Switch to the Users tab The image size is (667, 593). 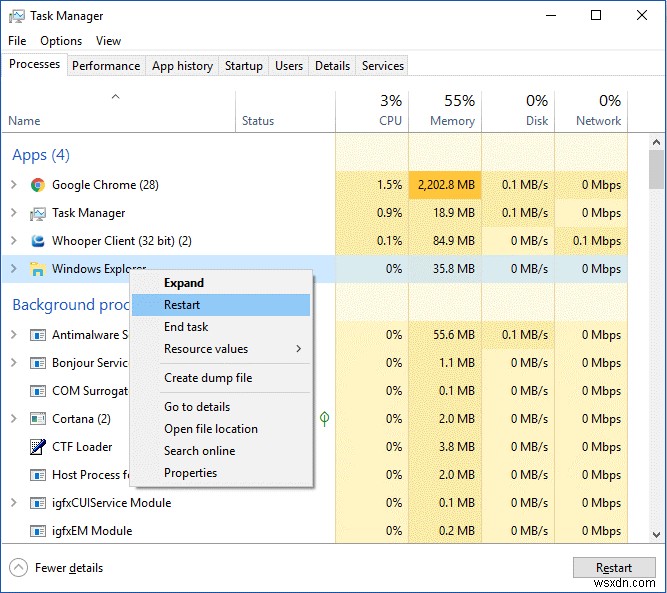289,66
